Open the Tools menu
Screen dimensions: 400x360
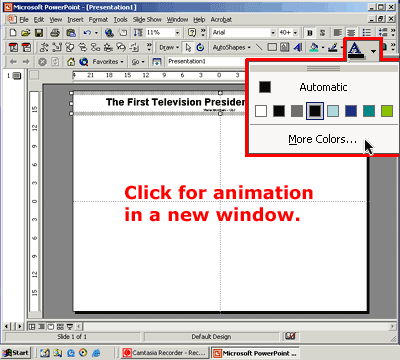click(x=120, y=20)
